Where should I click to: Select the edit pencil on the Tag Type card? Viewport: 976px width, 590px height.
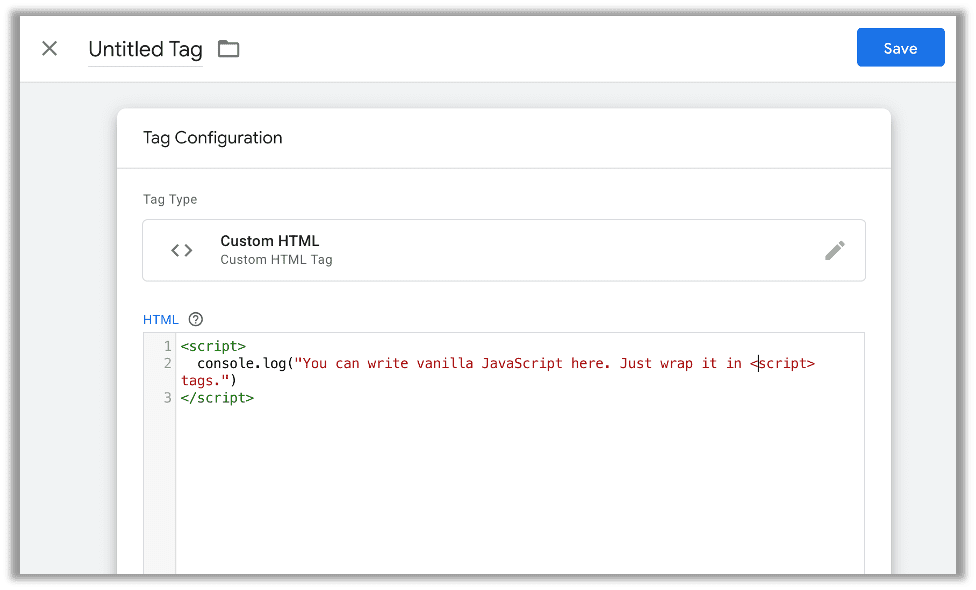pos(835,250)
